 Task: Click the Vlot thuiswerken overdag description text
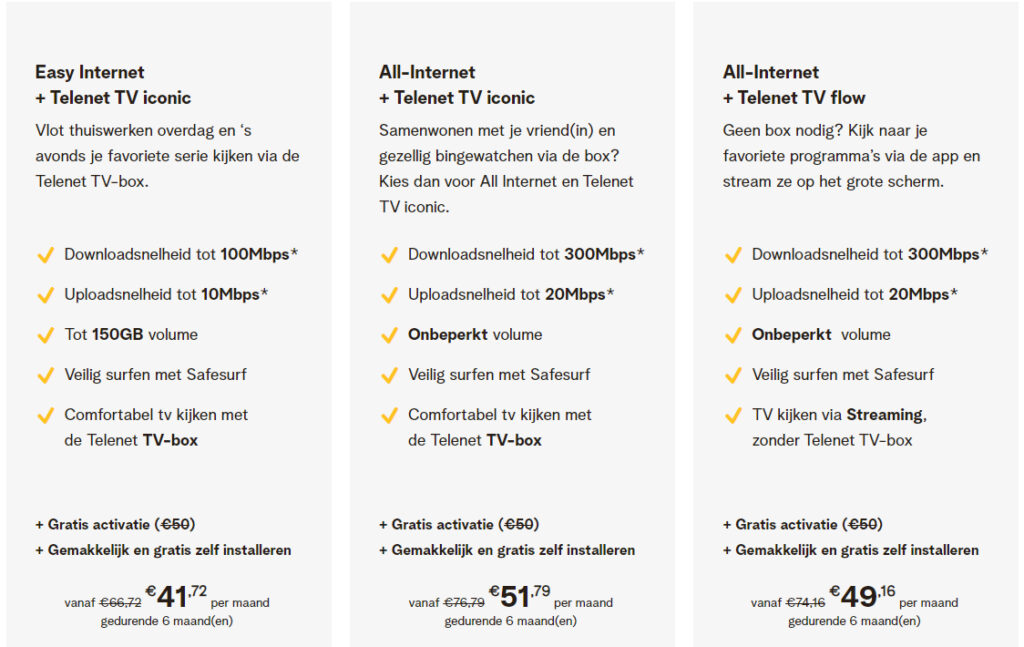click(x=167, y=156)
